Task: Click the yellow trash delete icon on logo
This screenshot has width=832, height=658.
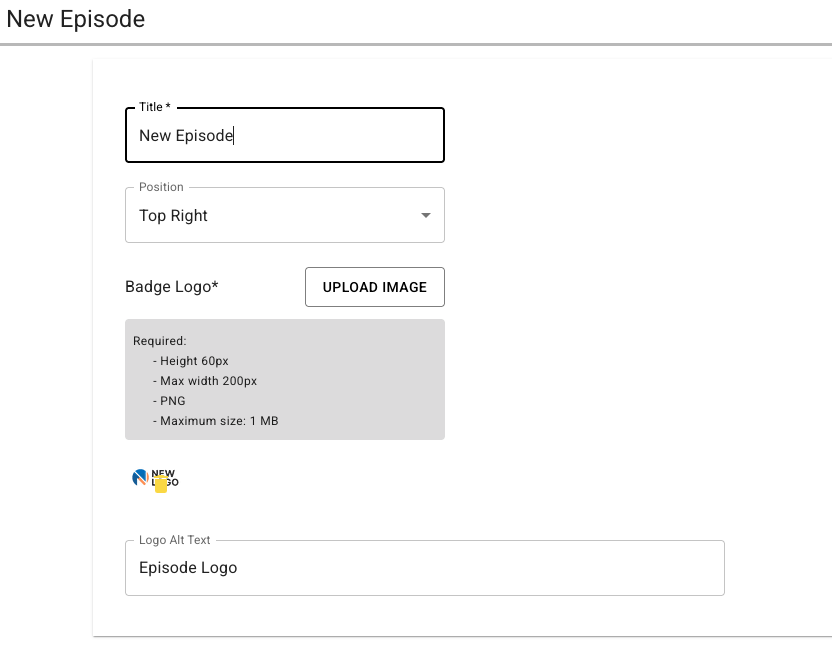Action: tap(161, 484)
